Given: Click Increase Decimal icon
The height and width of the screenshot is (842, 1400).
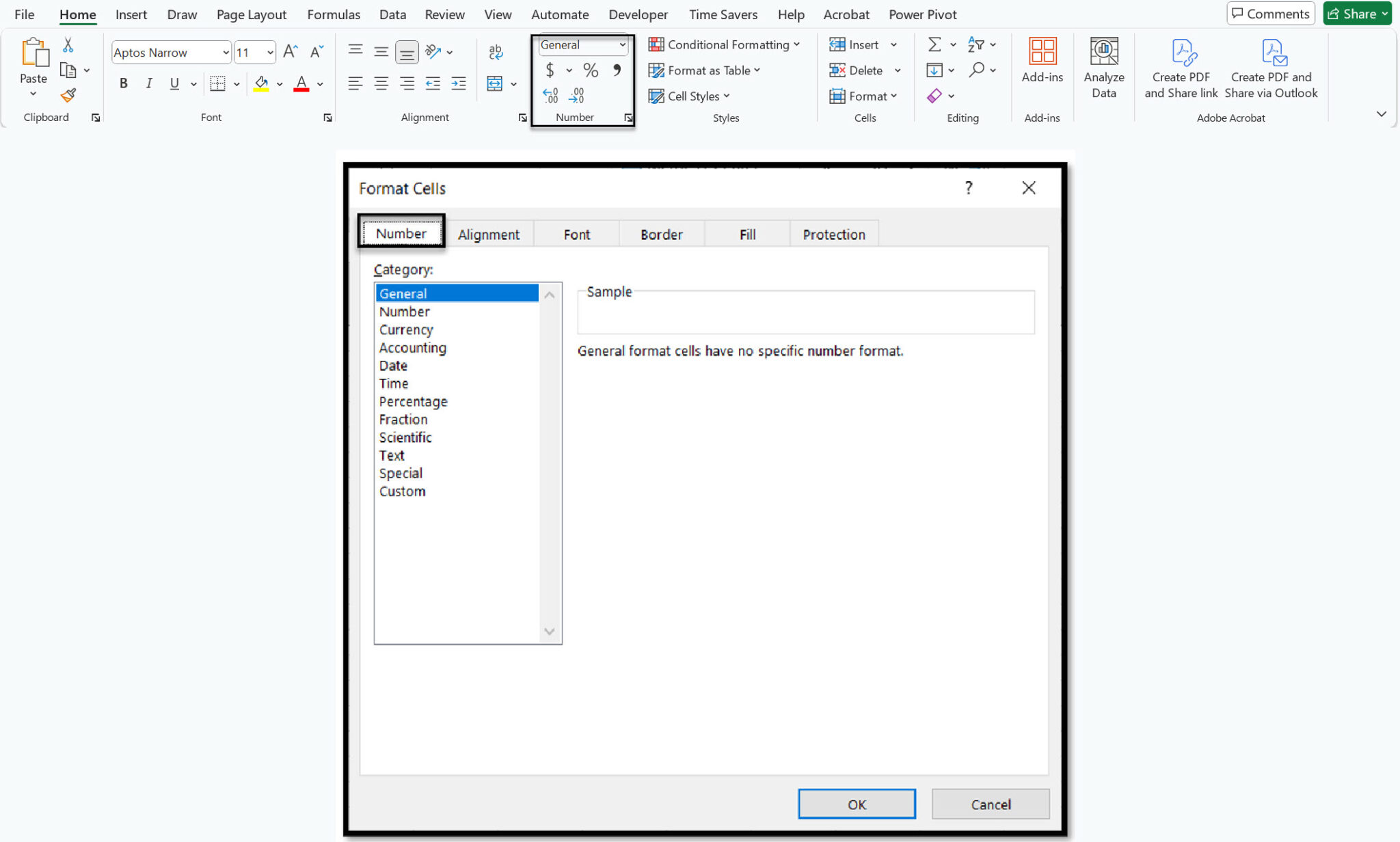Looking at the screenshot, I should (550, 95).
